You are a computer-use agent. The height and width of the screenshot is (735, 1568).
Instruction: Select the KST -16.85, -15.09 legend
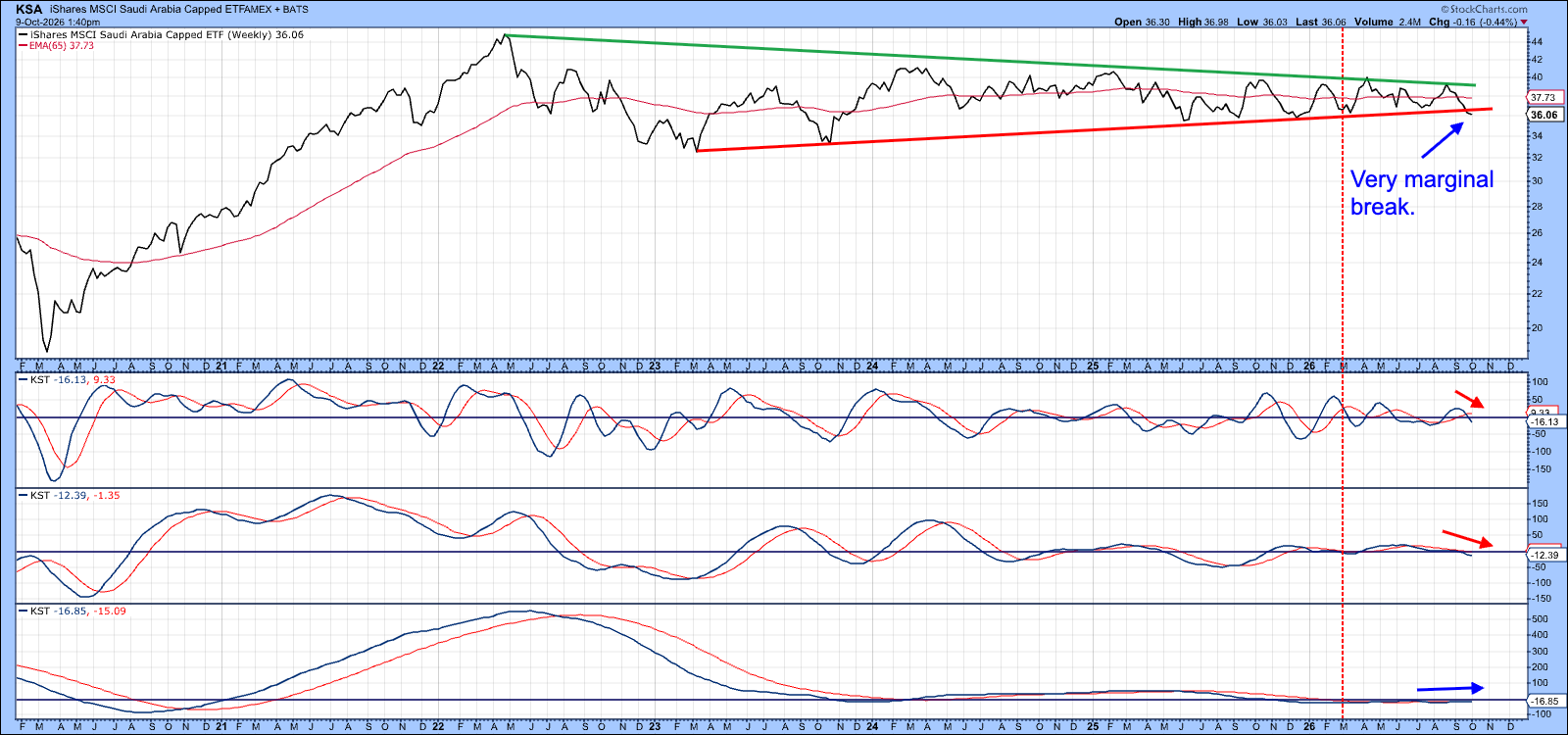click(73, 611)
